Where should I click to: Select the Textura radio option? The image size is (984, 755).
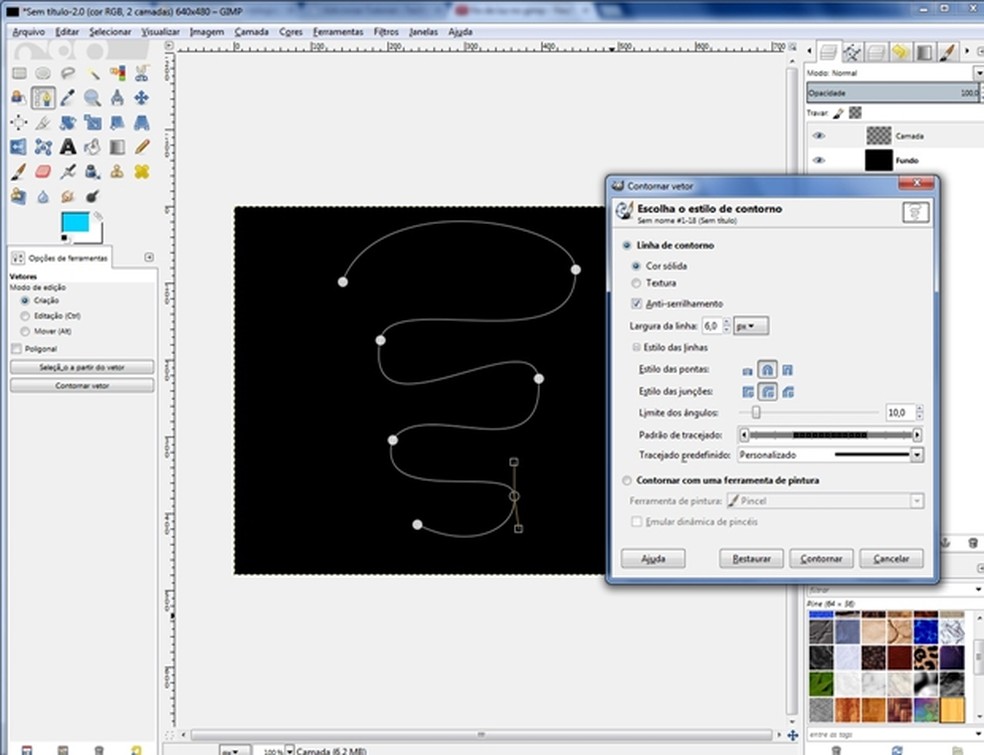(637, 283)
